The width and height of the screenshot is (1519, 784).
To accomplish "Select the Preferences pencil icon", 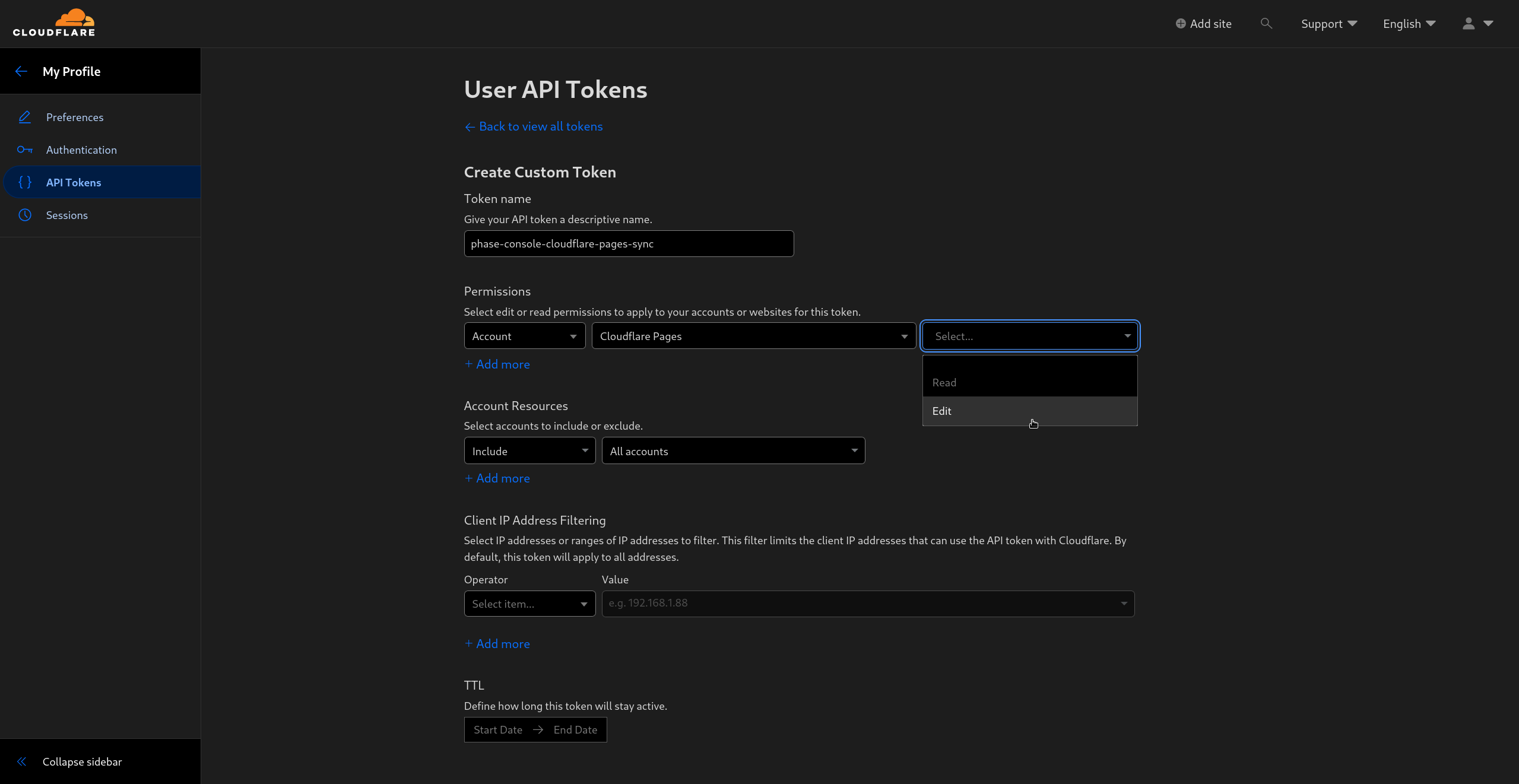I will pos(25,117).
